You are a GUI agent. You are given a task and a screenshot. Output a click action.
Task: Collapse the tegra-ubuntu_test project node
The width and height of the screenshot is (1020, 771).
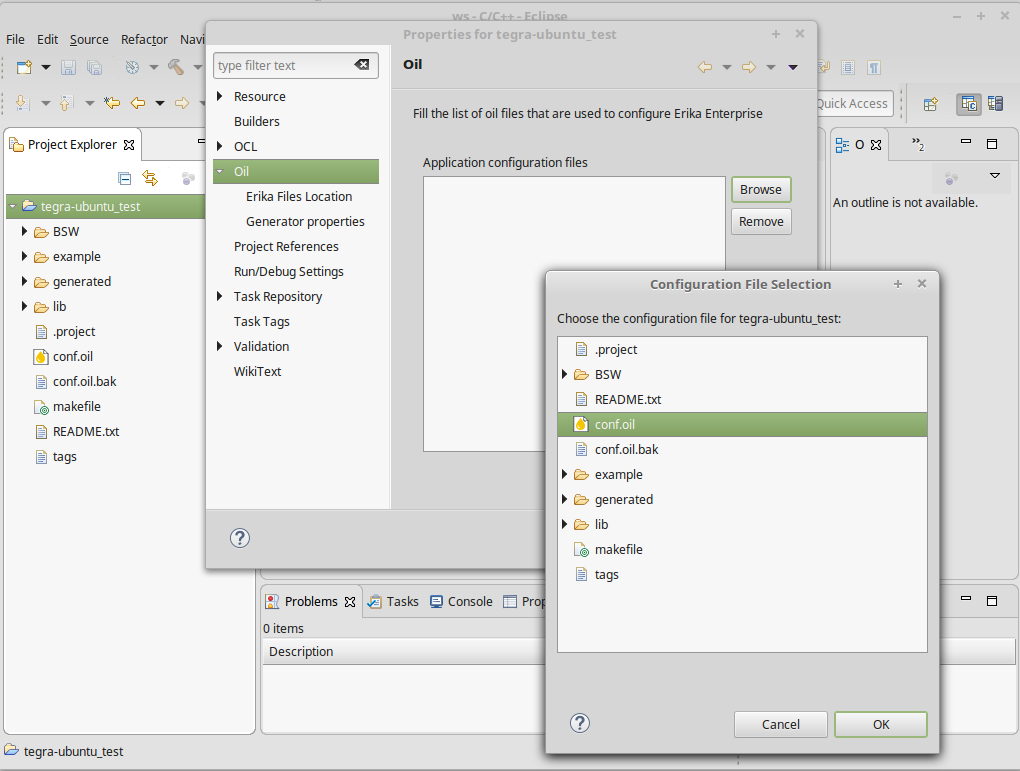(12, 206)
